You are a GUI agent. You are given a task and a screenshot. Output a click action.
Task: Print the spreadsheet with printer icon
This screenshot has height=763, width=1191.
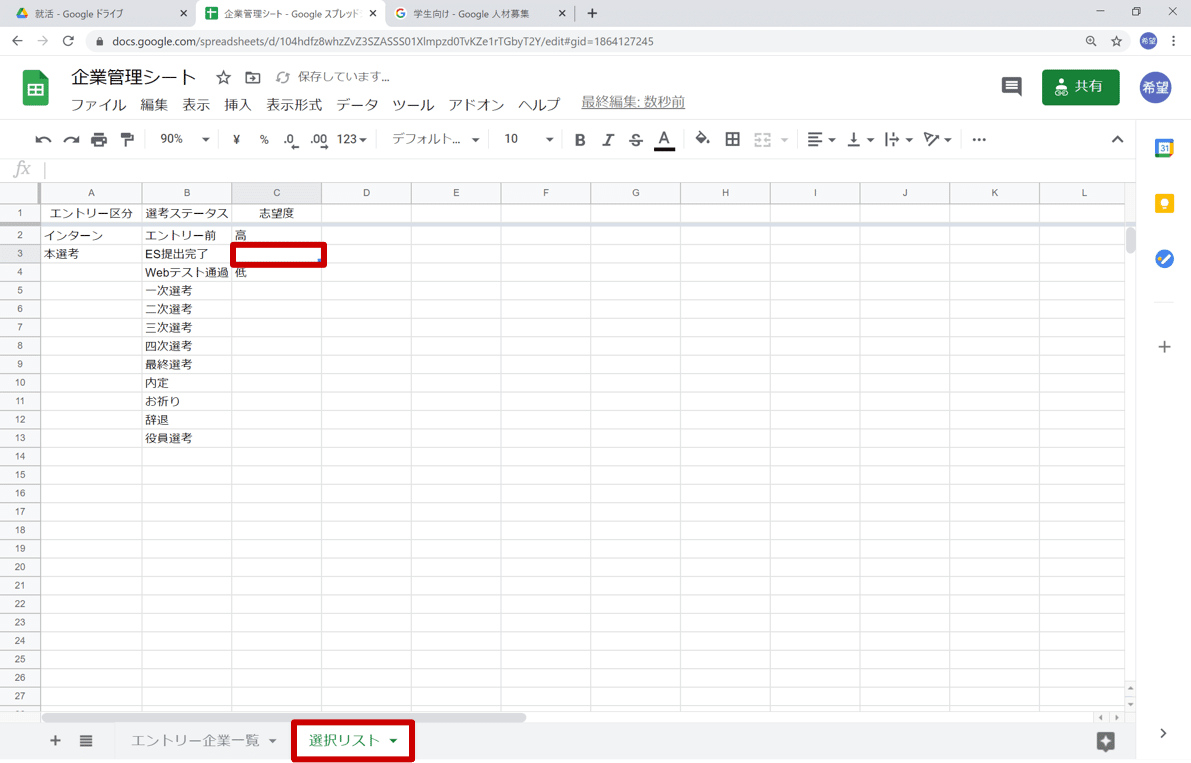coord(99,140)
